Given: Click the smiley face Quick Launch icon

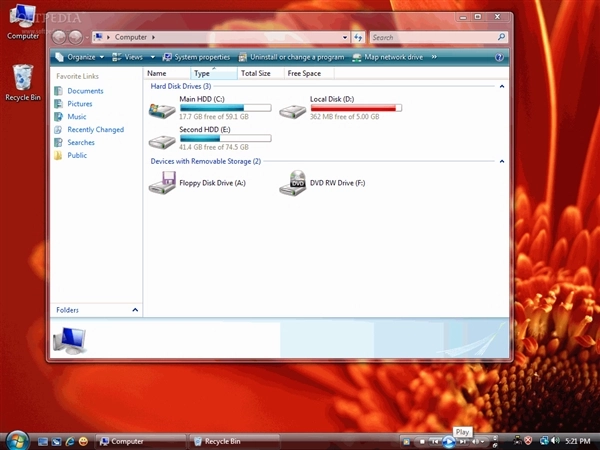Looking at the screenshot, I should 83,442.
